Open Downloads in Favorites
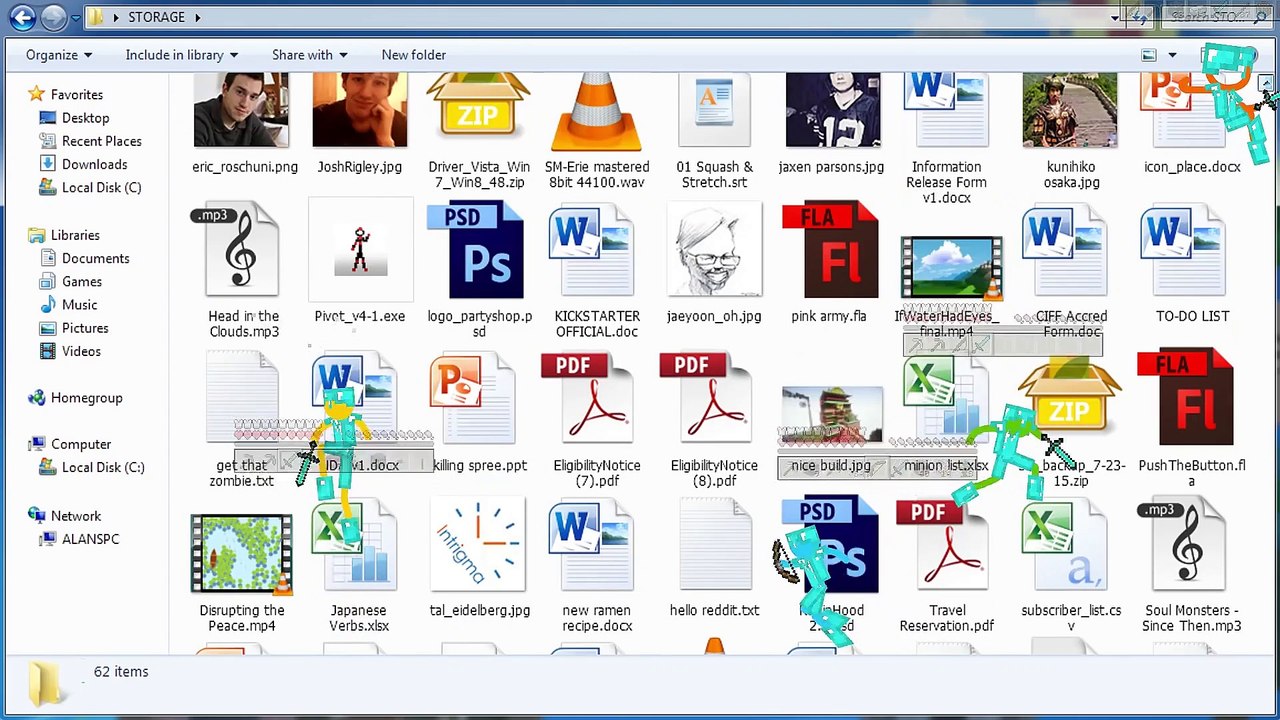1280x720 pixels. point(83,164)
